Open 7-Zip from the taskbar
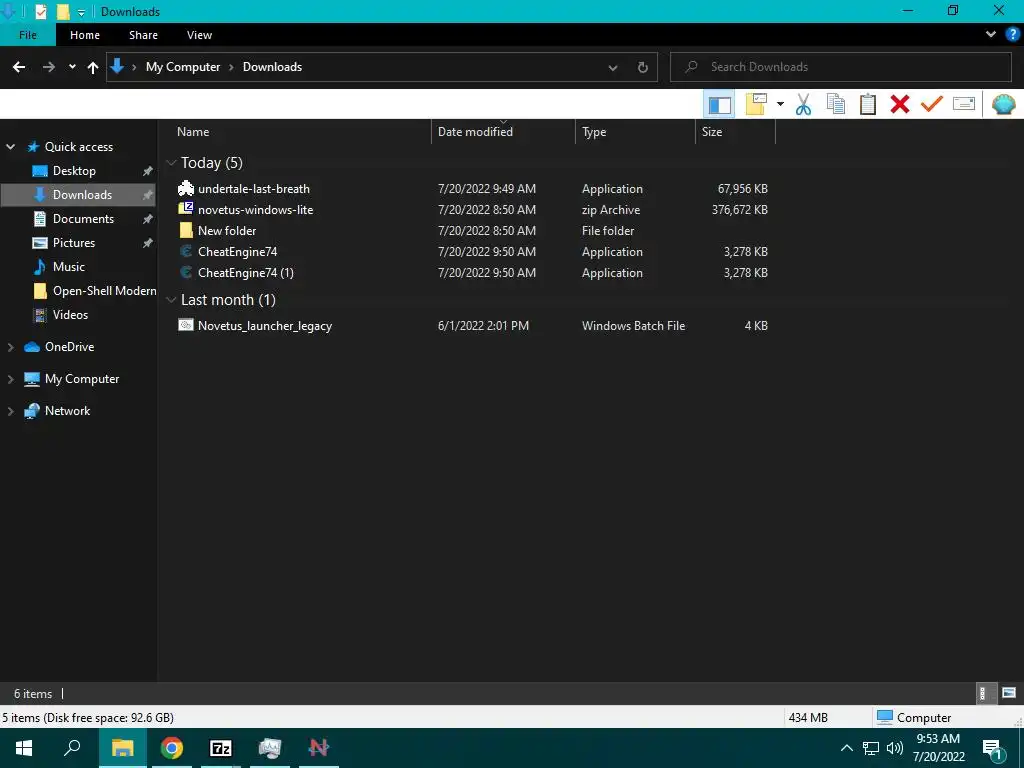 pos(221,748)
